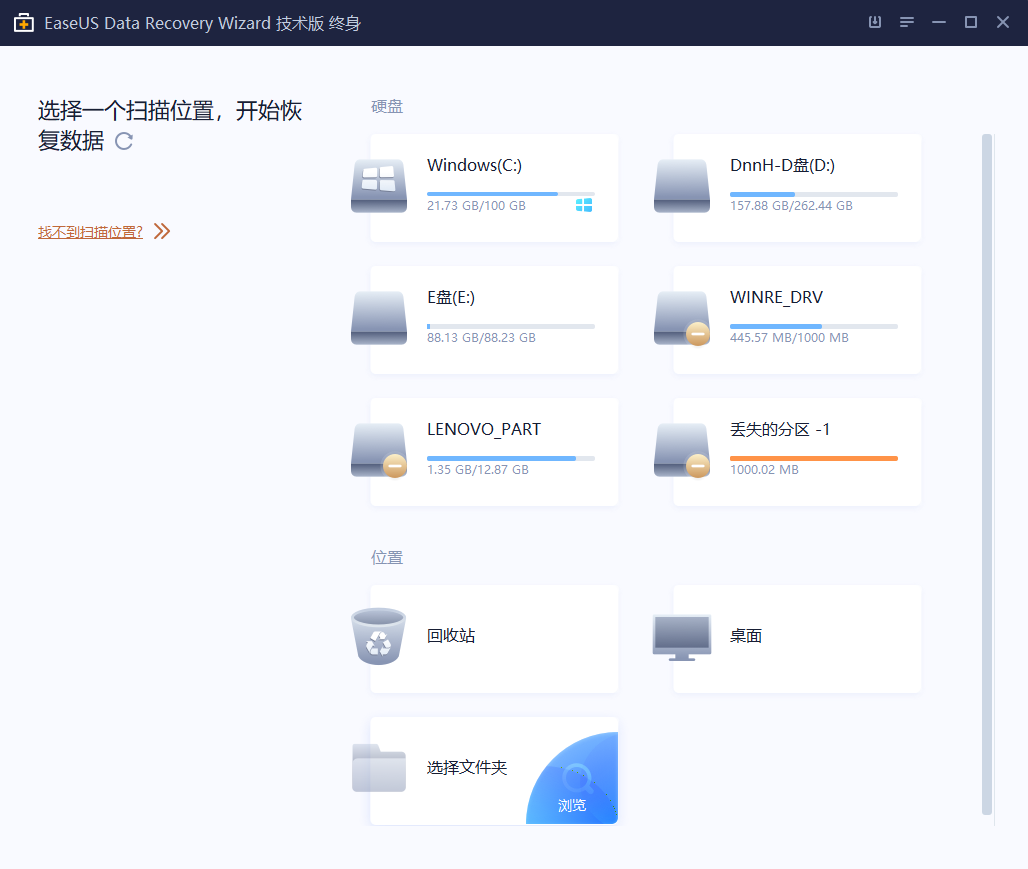1028x869 pixels.
Task: Maximize the EaseUS window
Action: [x=971, y=22]
